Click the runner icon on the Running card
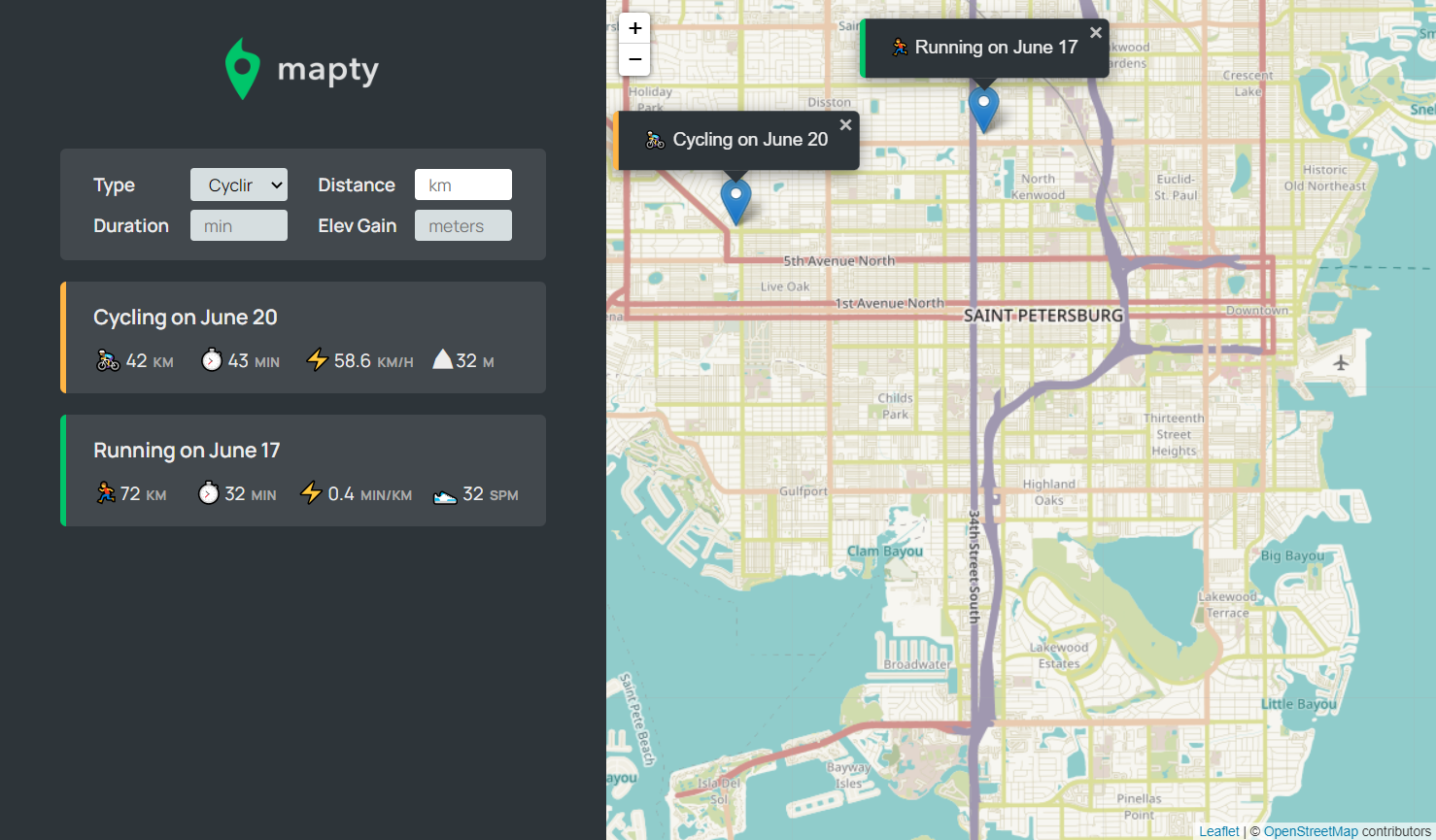 pos(107,492)
